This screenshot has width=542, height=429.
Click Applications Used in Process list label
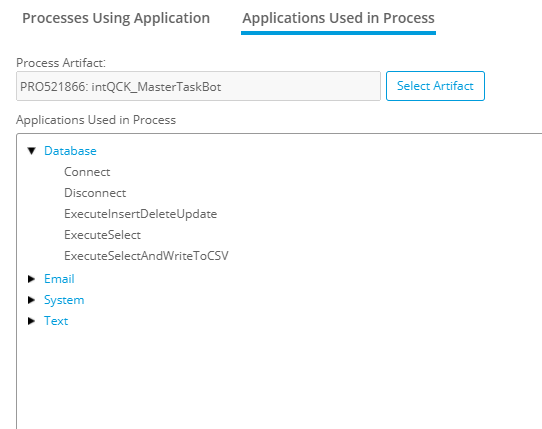96,120
